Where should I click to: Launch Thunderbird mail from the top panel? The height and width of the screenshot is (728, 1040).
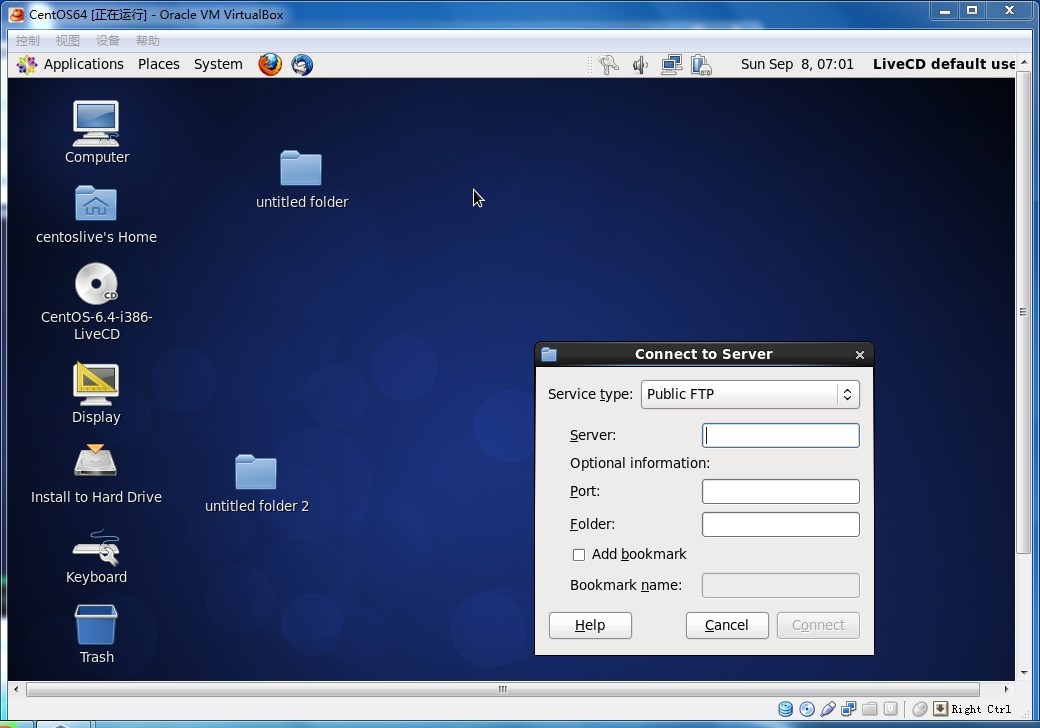tap(302, 64)
